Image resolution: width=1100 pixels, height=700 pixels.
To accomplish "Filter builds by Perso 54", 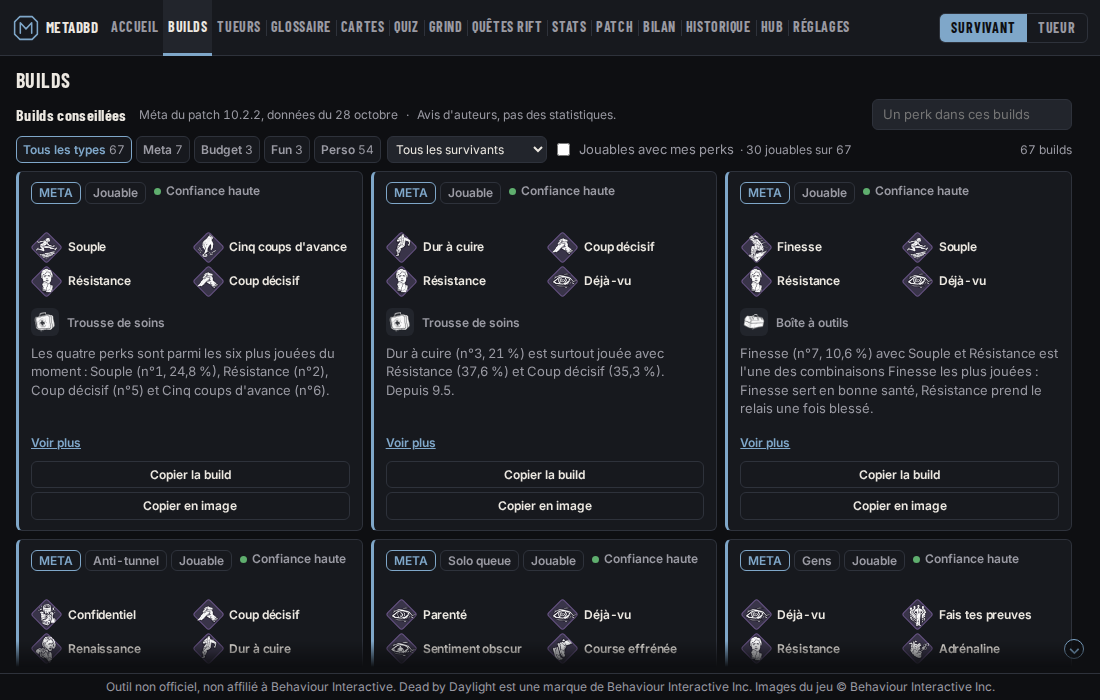I will pos(347,149).
